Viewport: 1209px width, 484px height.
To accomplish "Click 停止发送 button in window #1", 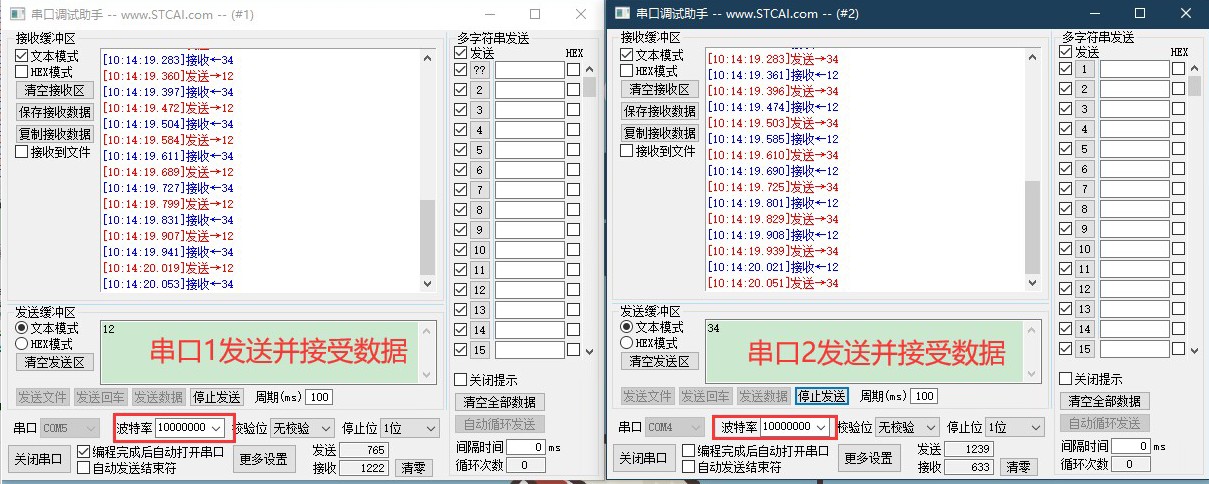I will [217, 397].
